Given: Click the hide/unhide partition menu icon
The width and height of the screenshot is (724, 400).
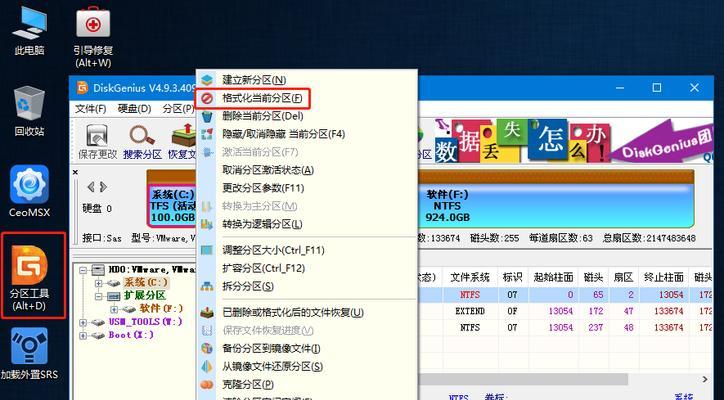Looking at the screenshot, I should [207, 134].
